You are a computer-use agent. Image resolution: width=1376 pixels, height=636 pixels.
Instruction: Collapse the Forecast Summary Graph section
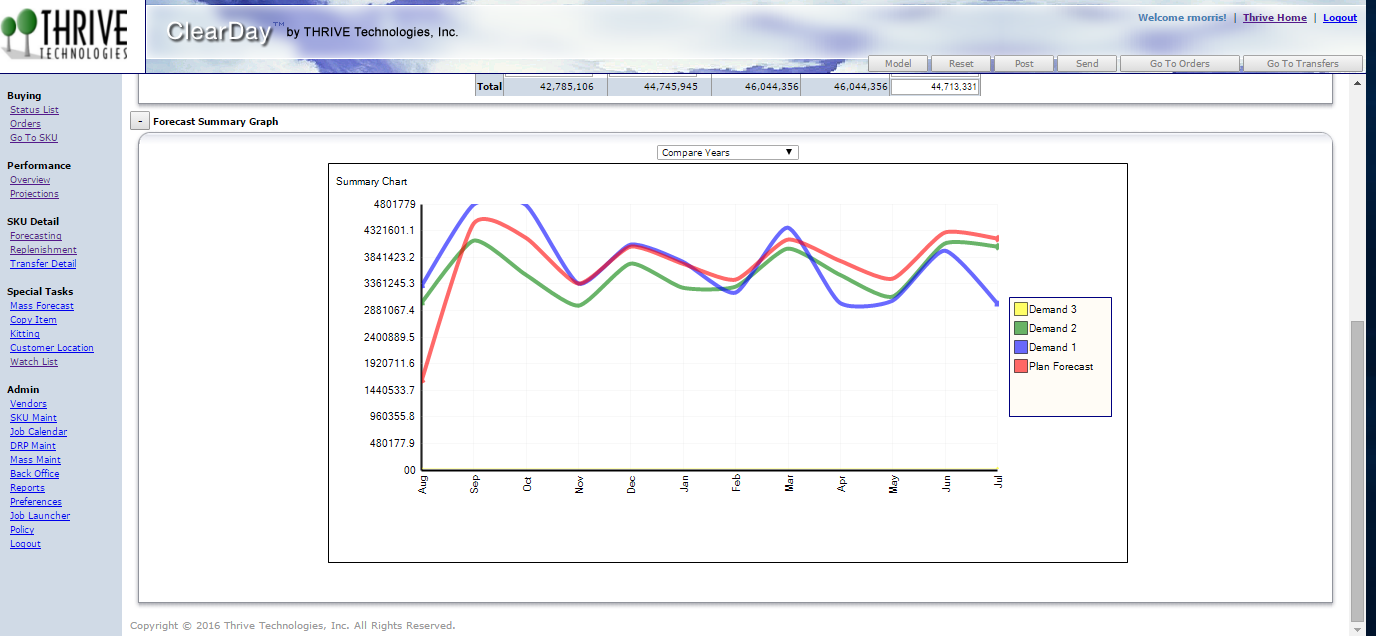tap(140, 121)
